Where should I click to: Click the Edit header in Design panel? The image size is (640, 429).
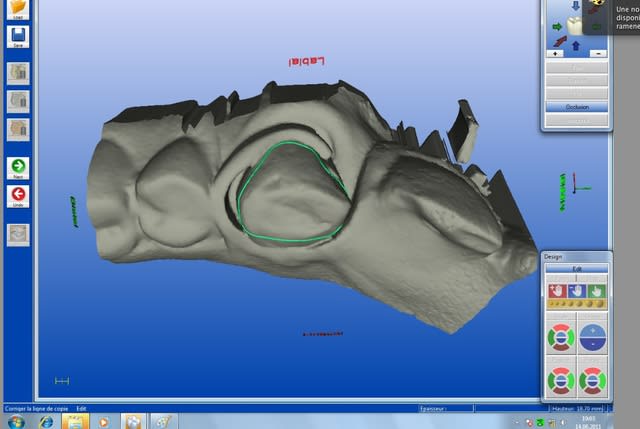(x=576, y=267)
